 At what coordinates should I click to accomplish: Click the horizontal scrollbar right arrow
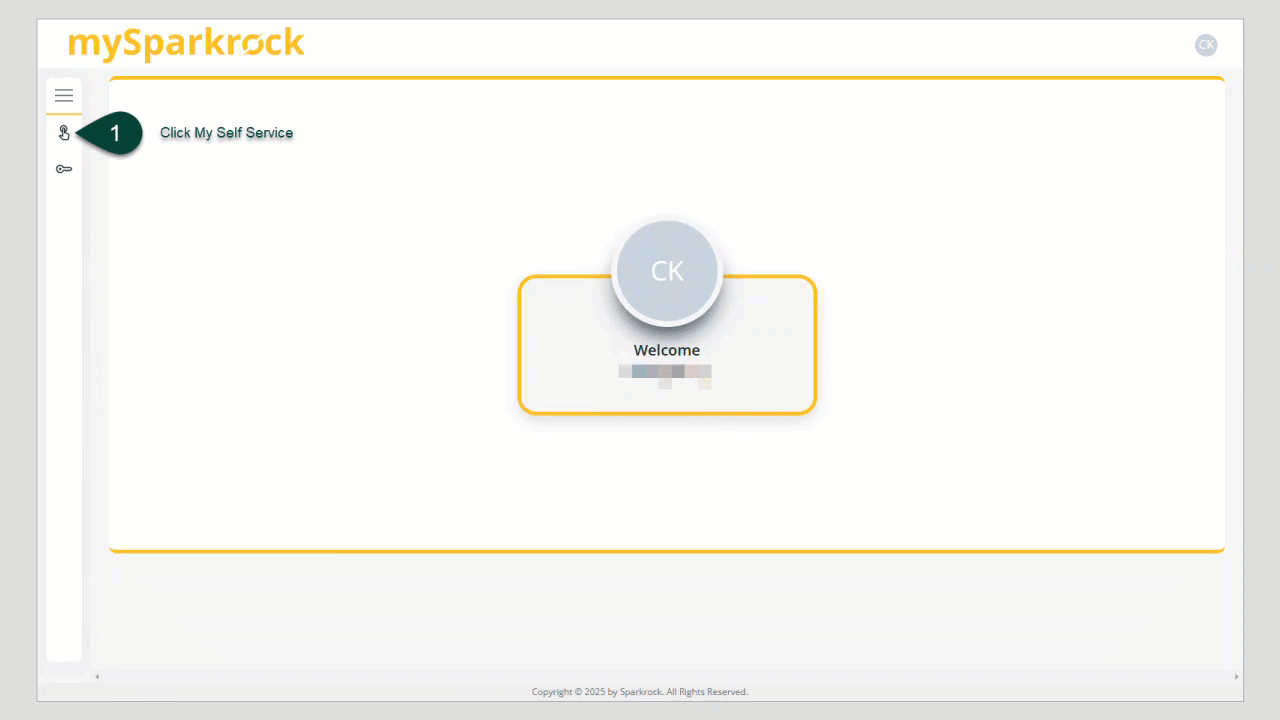1237,677
